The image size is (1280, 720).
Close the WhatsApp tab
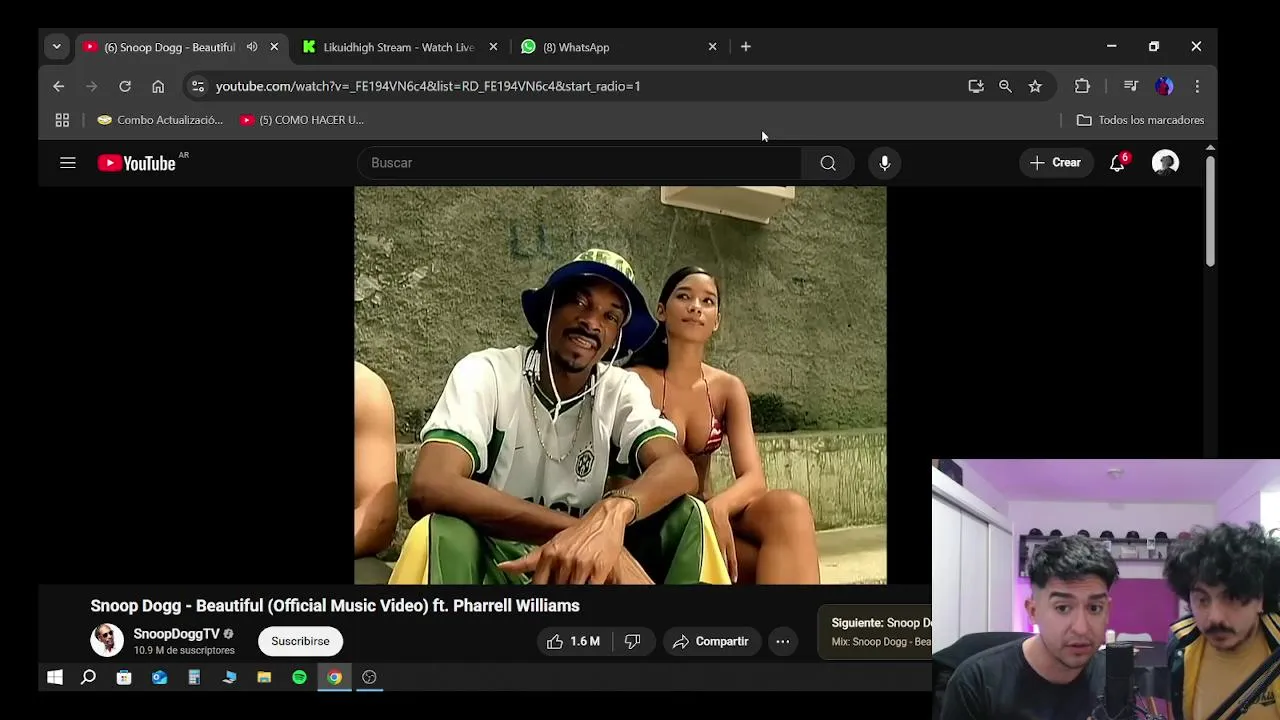pos(712,47)
